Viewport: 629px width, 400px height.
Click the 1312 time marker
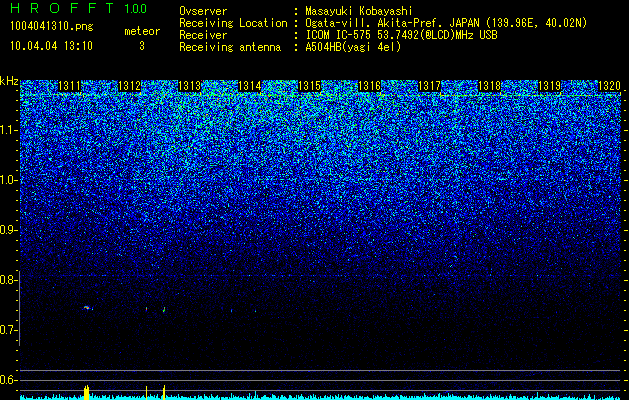(x=129, y=86)
